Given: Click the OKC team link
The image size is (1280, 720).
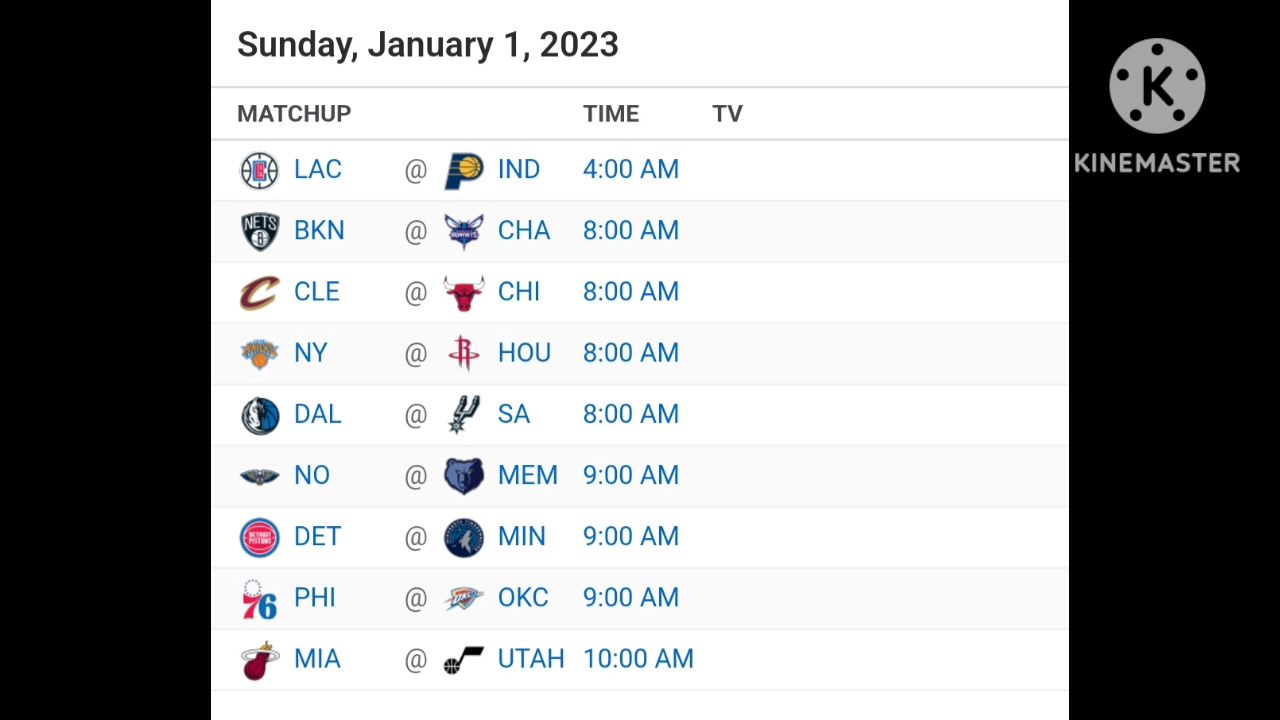Looking at the screenshot, I should pyautogui.click(x=523, y=598).
